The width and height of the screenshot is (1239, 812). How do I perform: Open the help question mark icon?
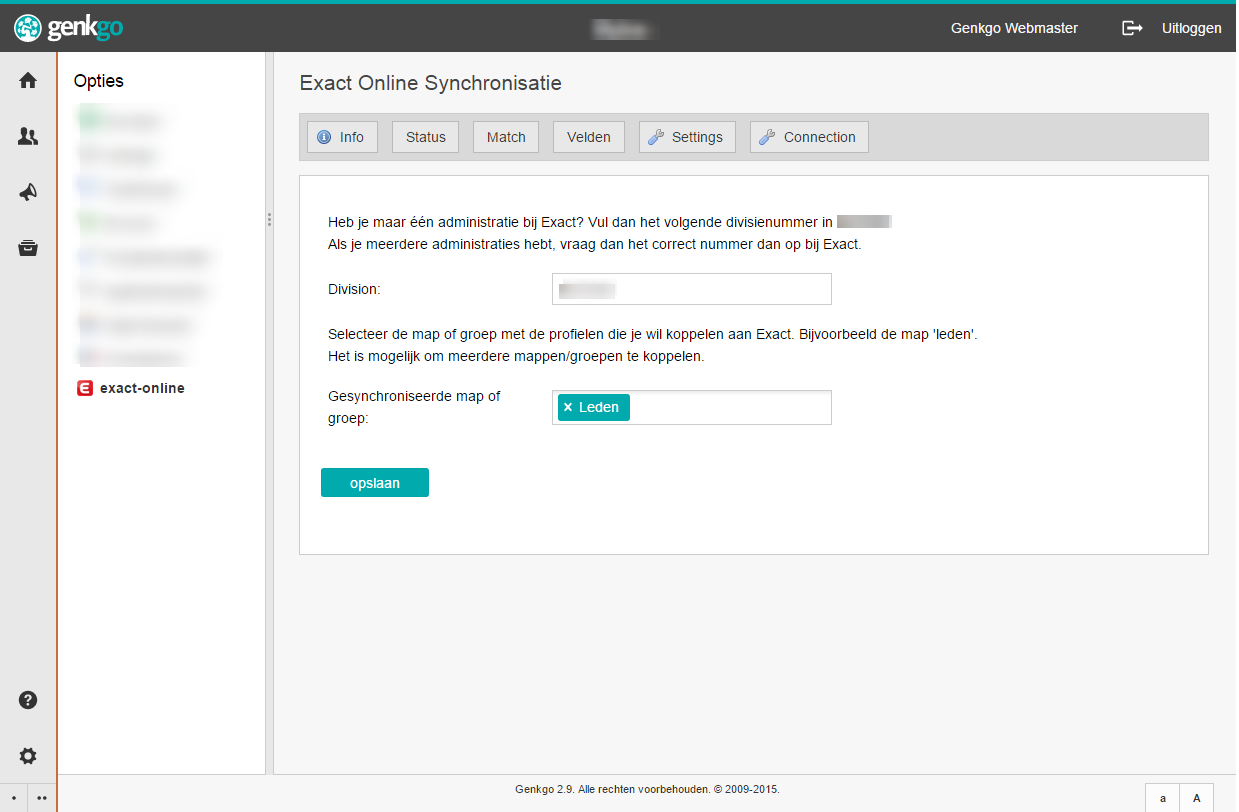tap(28, 700)
